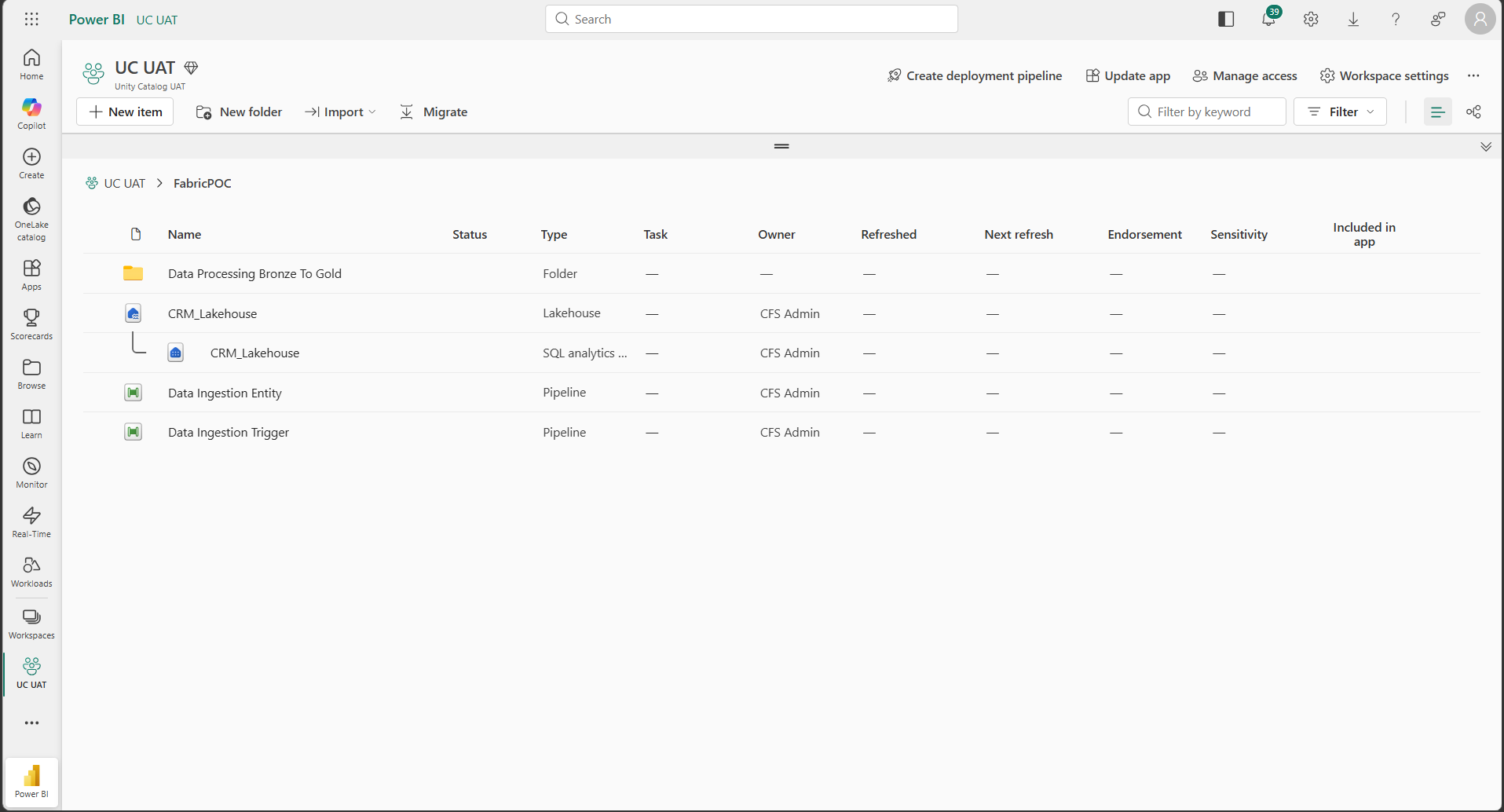
Task: Open Apps from the sidebar
Action: 31,275
